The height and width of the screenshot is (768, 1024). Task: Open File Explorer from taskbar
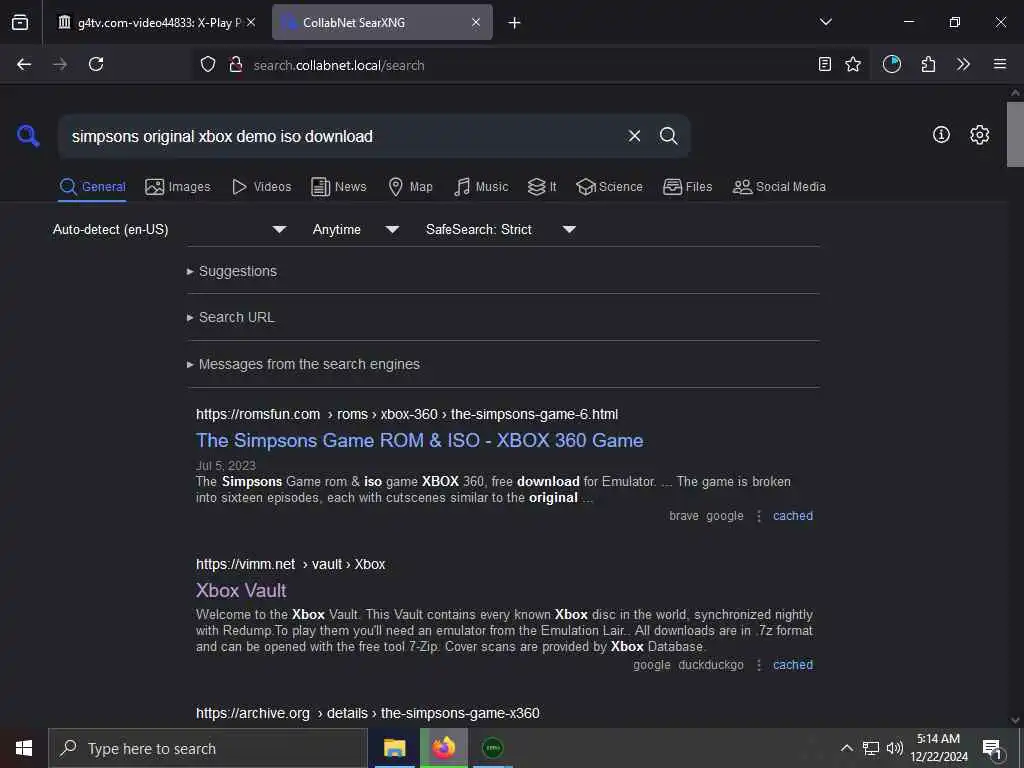click(x=394, y=748)
